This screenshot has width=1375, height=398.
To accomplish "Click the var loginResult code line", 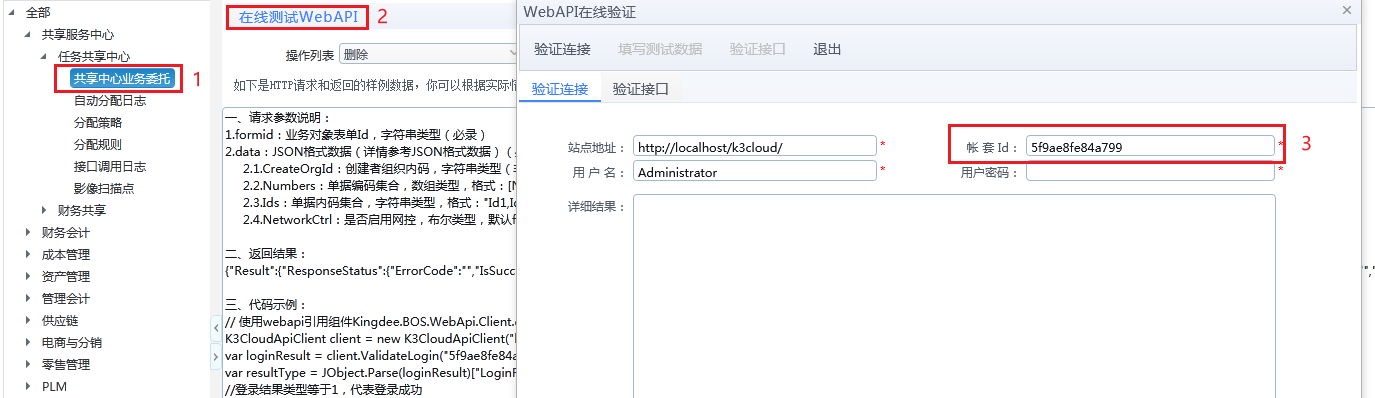I will [370, 356].
